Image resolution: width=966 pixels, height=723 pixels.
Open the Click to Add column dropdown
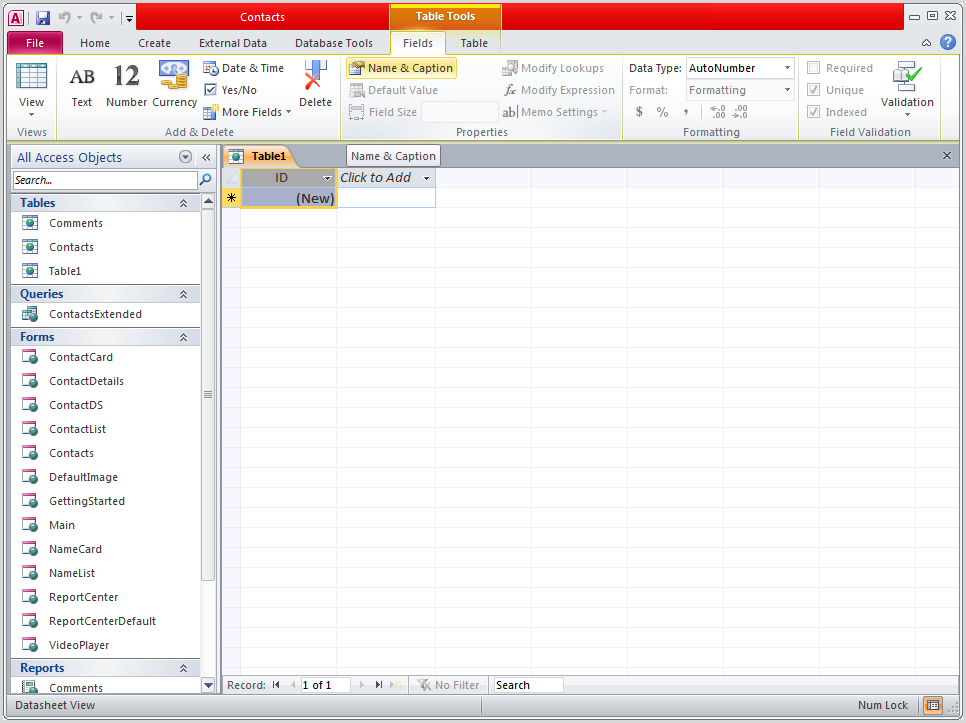tap(425, 177)
